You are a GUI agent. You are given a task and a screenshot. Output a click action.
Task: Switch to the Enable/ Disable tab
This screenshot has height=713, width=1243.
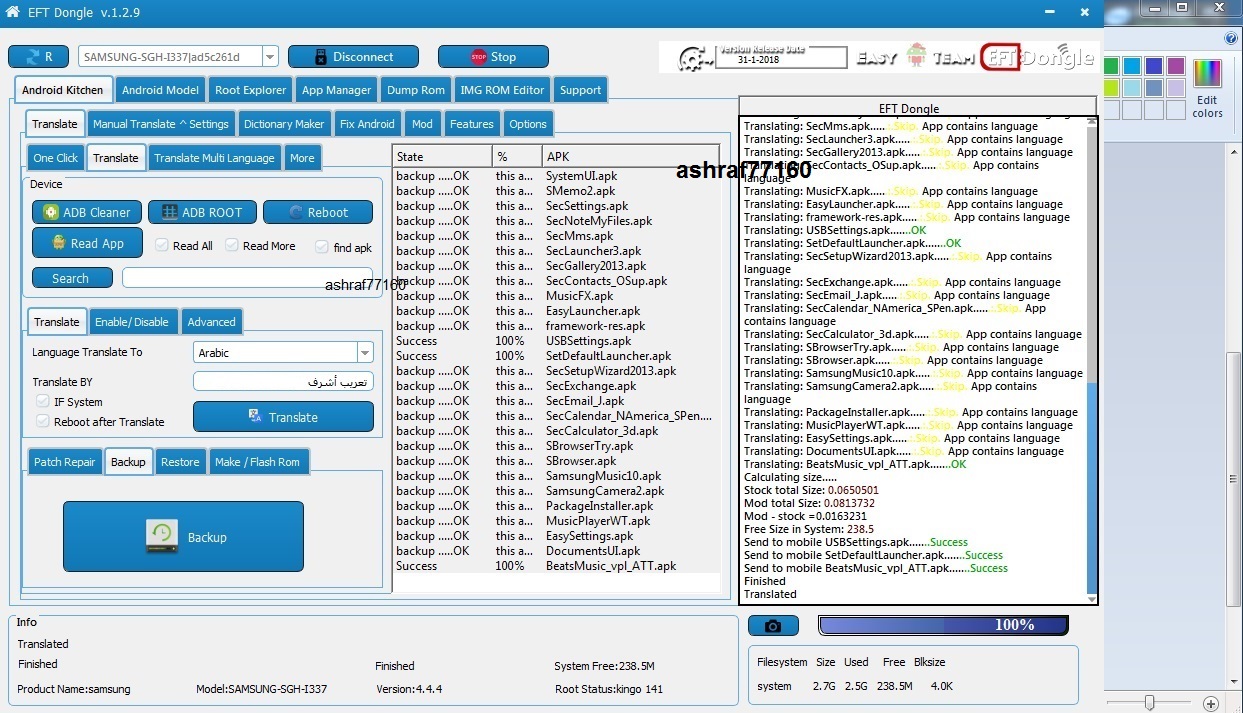132,321
